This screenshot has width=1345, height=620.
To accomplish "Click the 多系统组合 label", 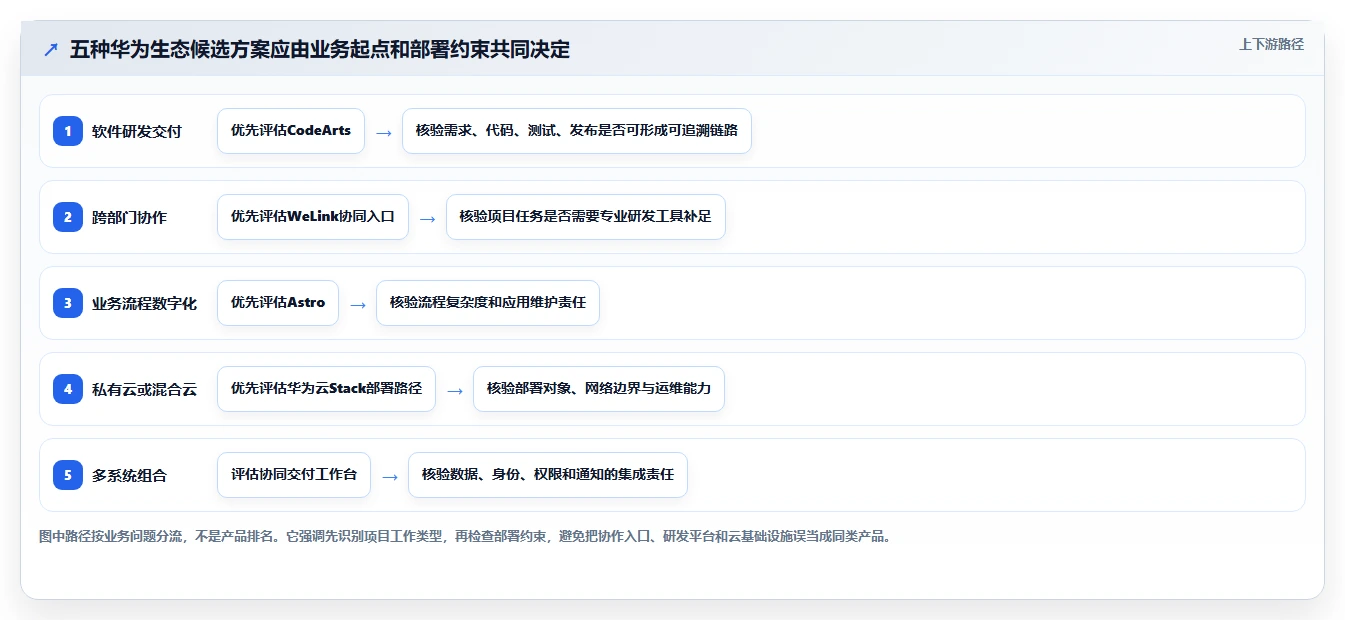I will 129,475.
